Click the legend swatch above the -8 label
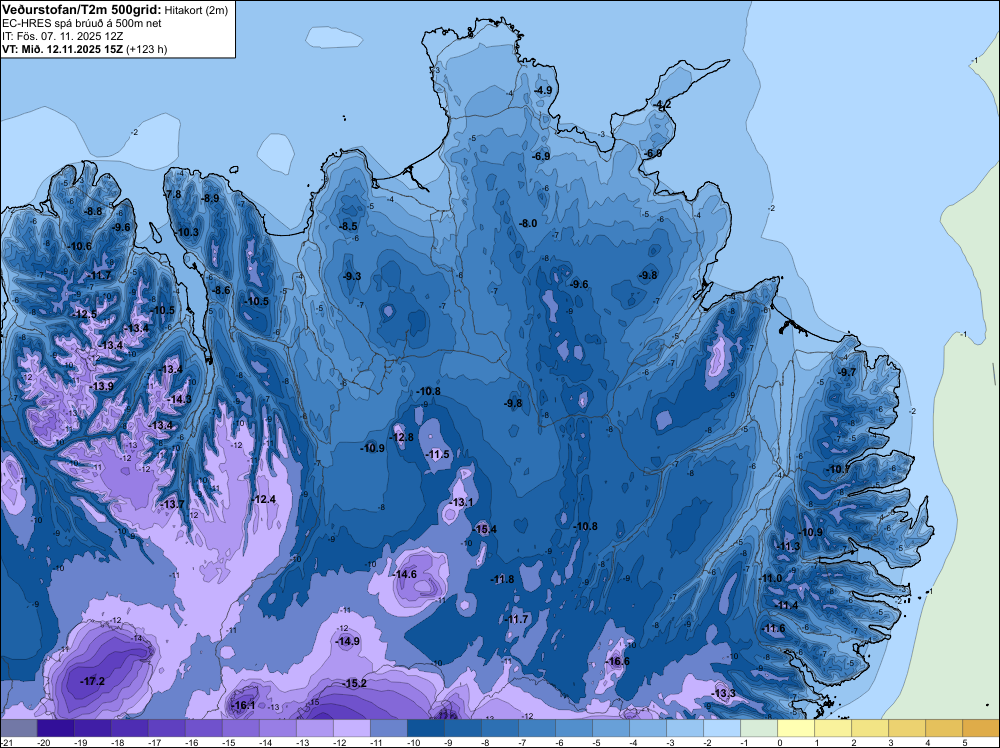 499,728
